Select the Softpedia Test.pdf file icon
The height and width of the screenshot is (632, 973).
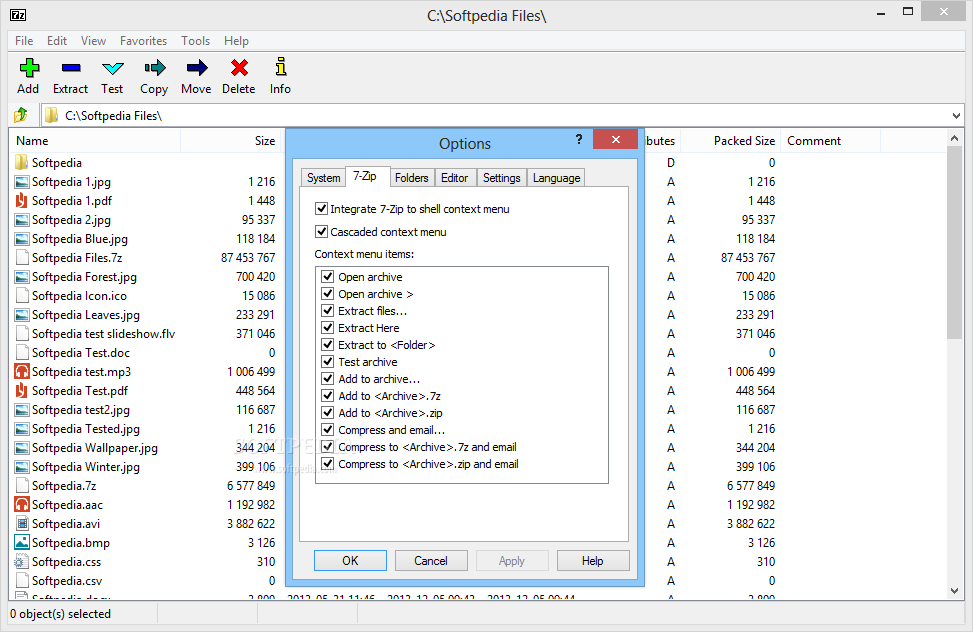22,390
